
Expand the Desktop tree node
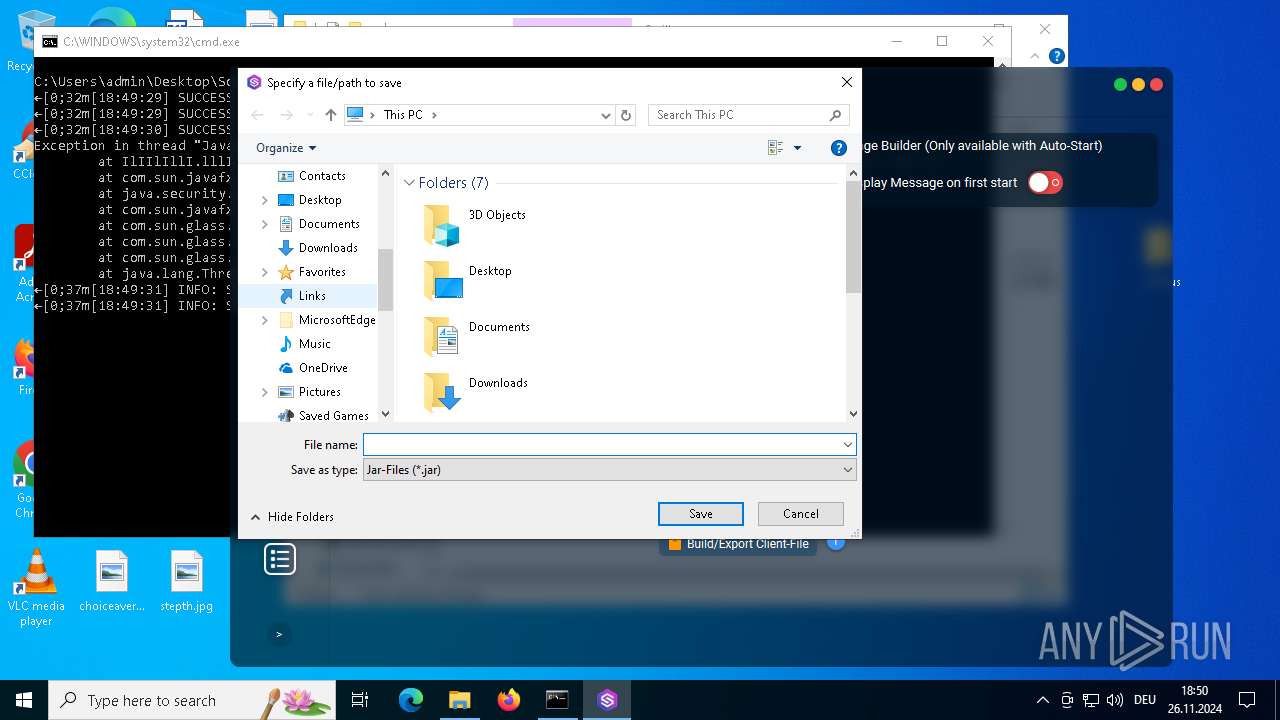(x=264, y=200)
